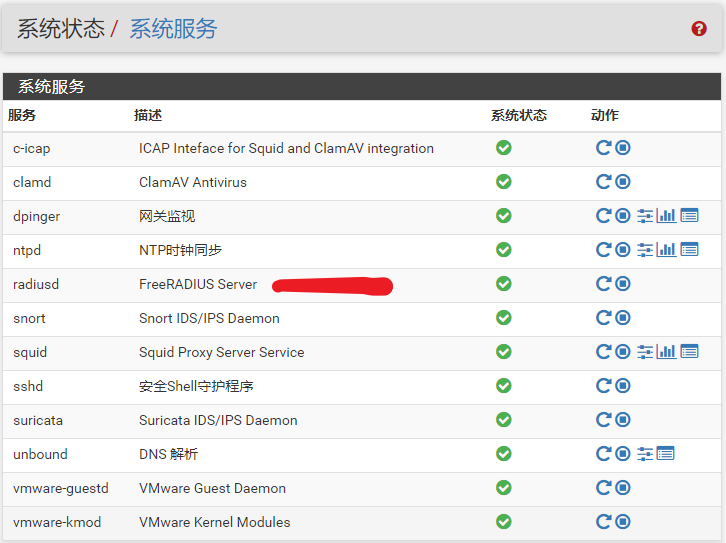This screenshot has height=543, width=726.
Task: Open ntpd status chart icon
Action: (666, 250)
